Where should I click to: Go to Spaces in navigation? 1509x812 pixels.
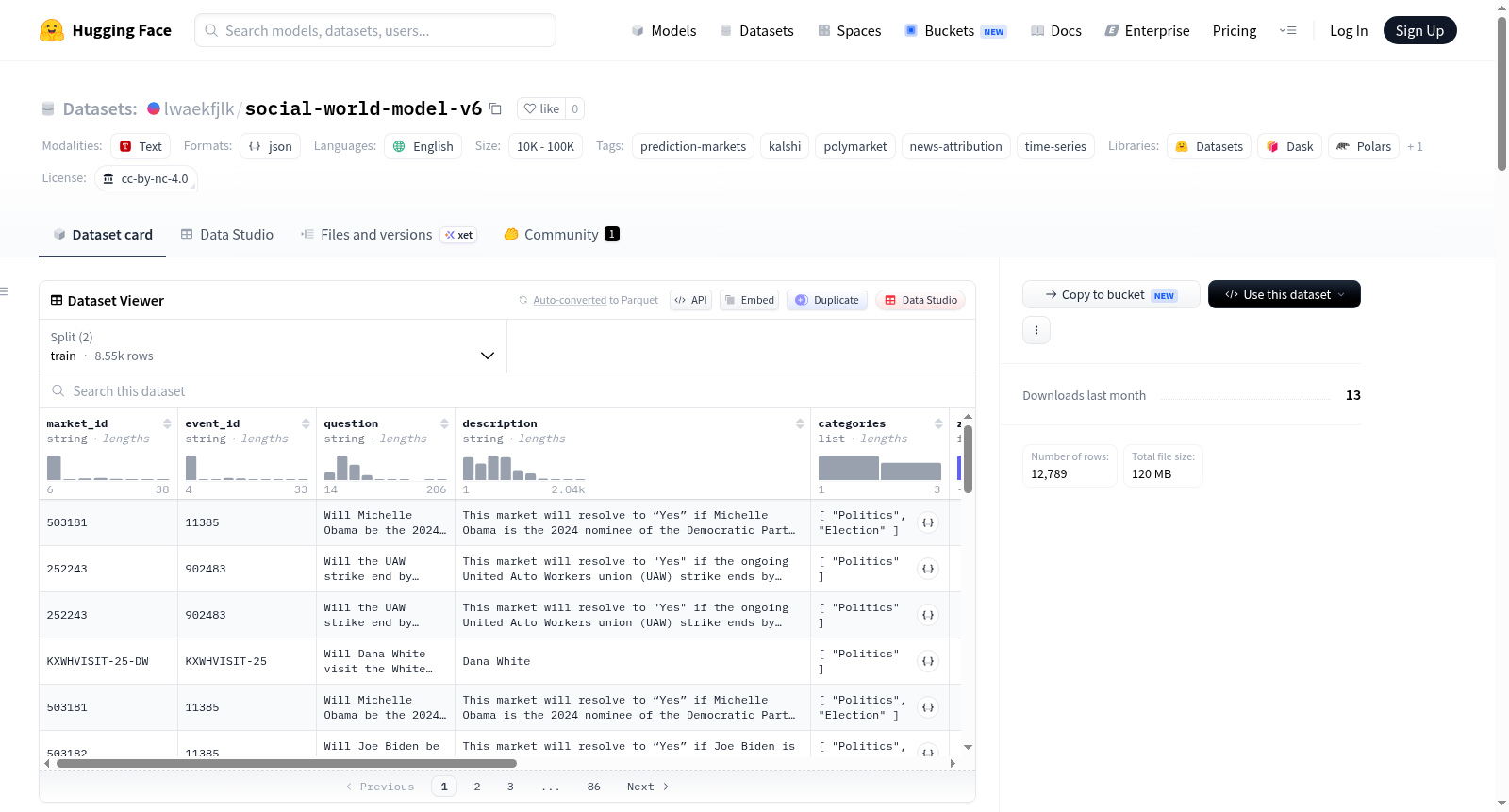pos(849,30)
